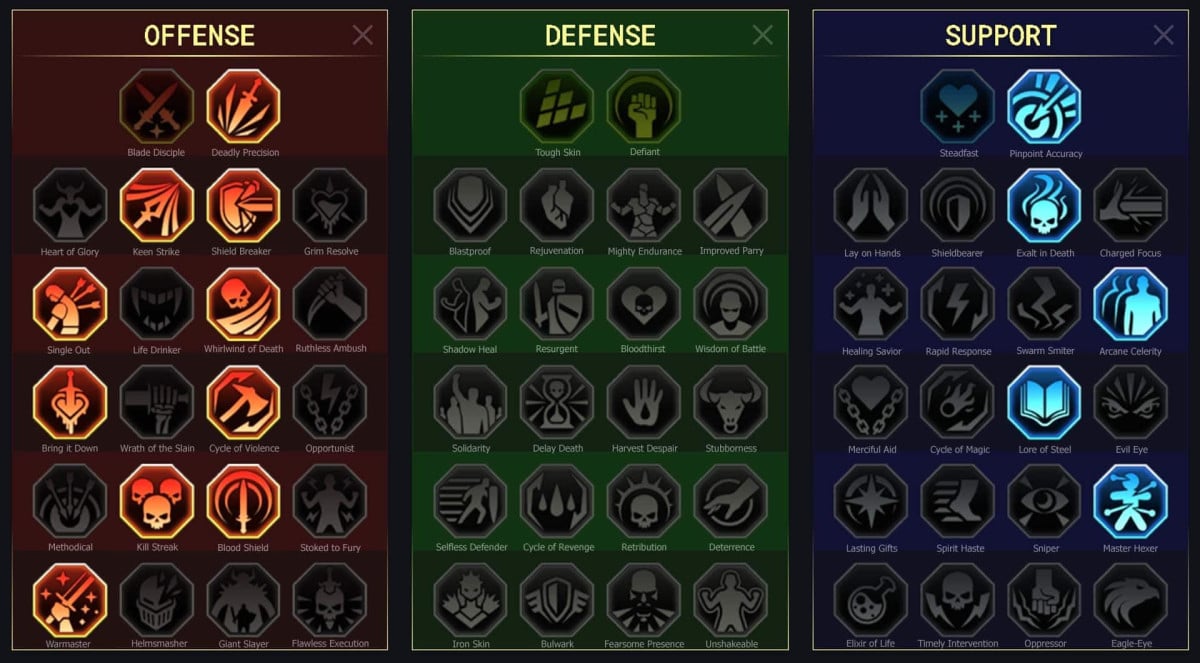Select the Elixir of Life potion icon
The height and width of the screenshot is (663, 1200).
tap(871, 600)
